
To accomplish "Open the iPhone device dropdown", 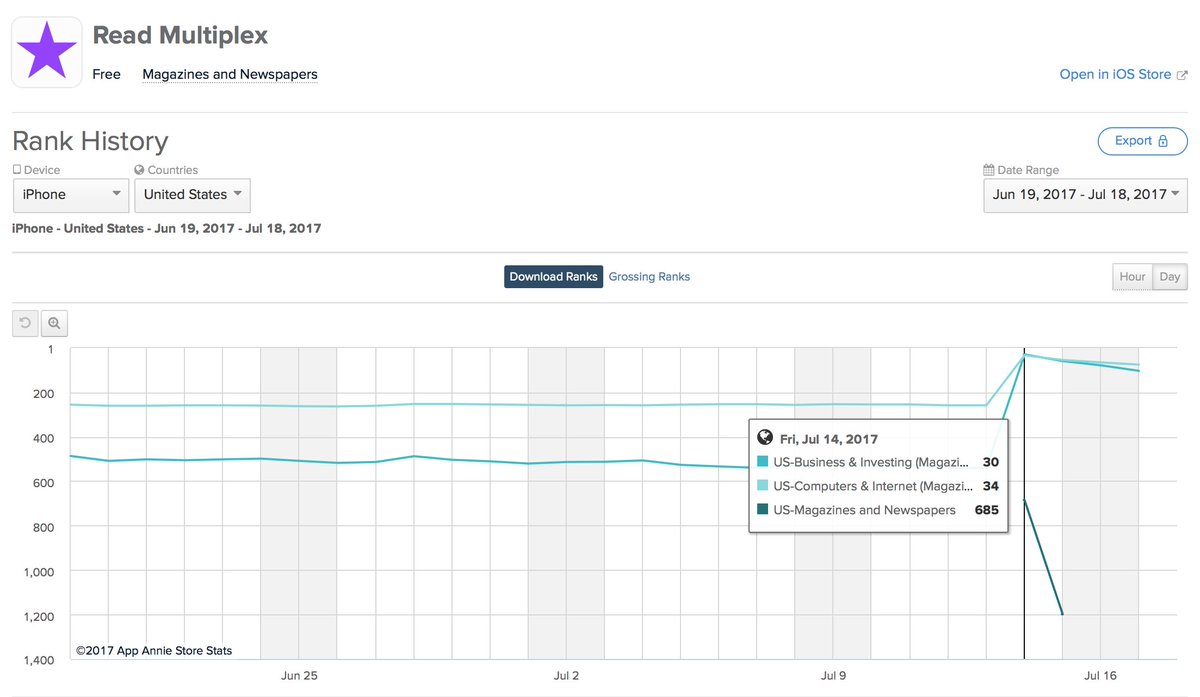I will point(71,195).
